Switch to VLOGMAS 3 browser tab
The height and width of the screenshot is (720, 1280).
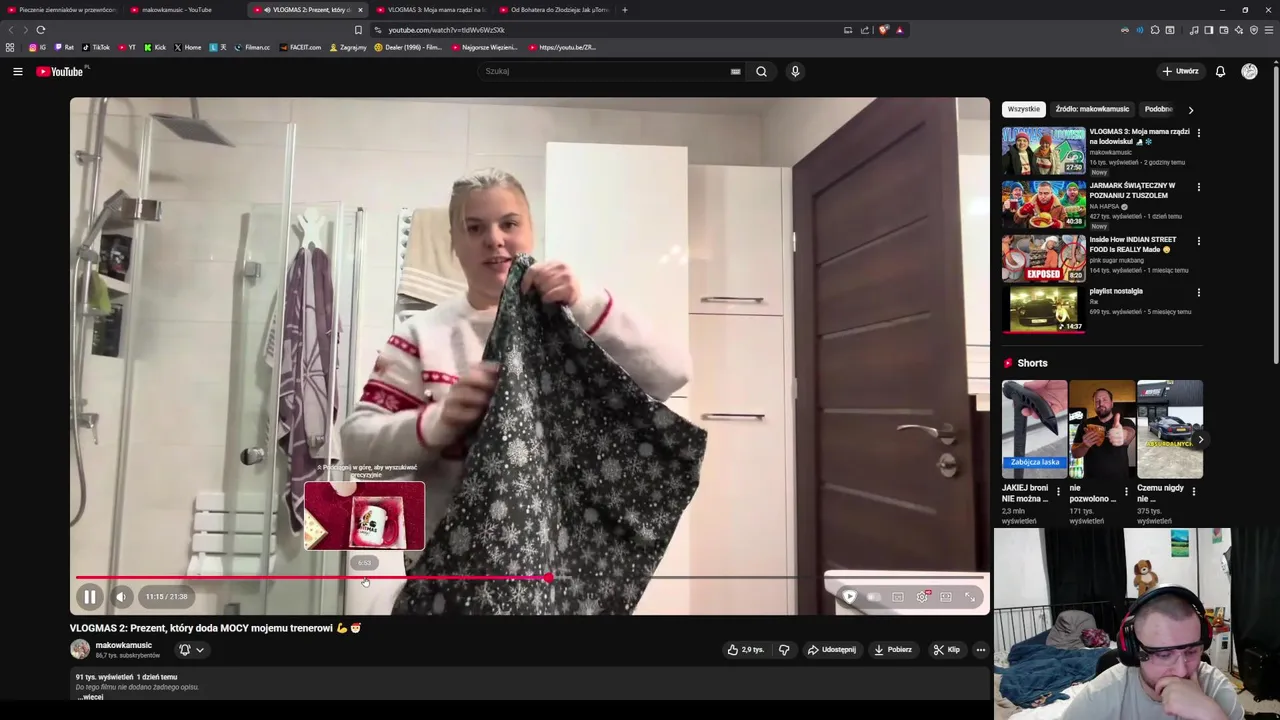(432, 10)
